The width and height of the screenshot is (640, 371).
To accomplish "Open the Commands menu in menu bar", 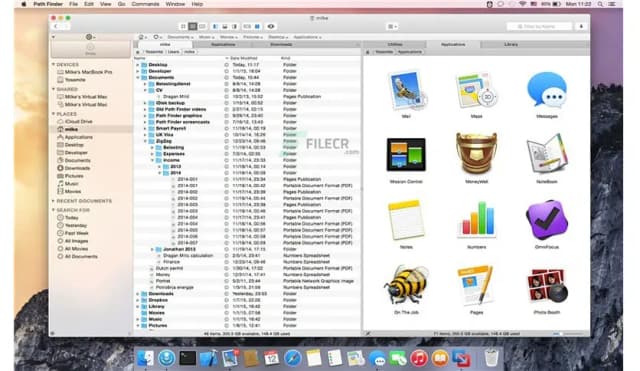I will coord(145,4).
